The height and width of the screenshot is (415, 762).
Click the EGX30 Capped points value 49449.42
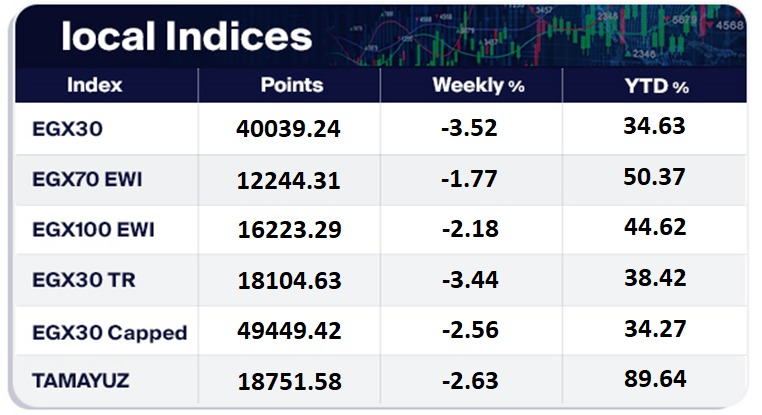pyautogui.click(x=289, y=332)
